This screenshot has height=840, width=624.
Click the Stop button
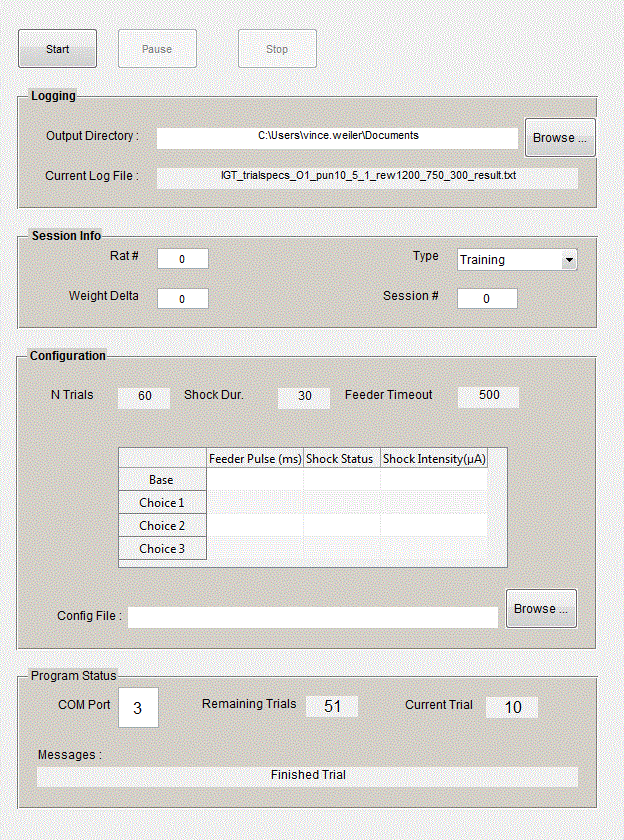(x=277, y=49)
